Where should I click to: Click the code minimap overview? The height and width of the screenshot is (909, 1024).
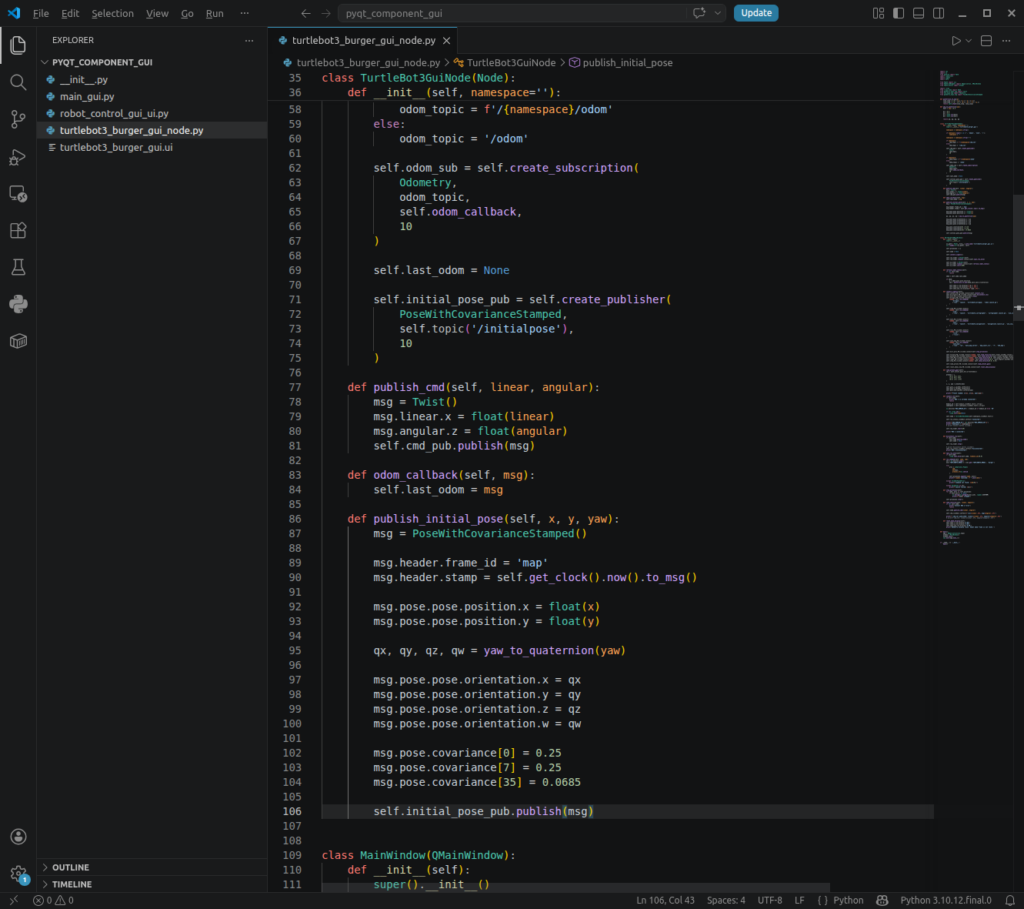coord(976,307)
